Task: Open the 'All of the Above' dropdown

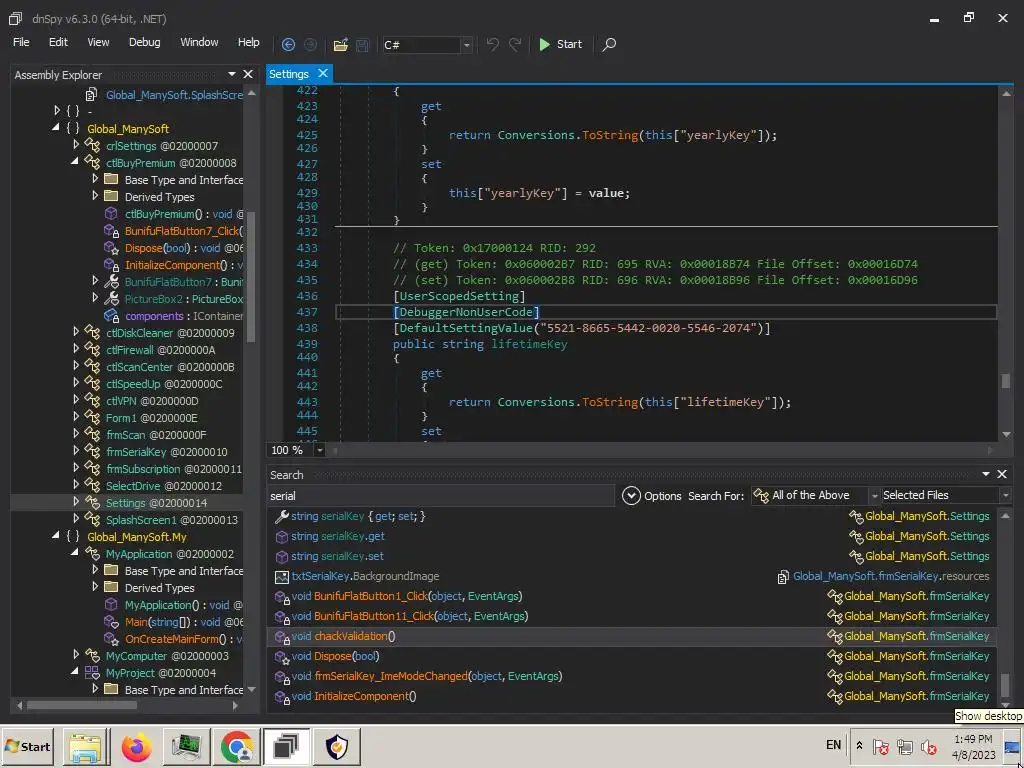Action: pyautogui.click(x=873, y=496)
